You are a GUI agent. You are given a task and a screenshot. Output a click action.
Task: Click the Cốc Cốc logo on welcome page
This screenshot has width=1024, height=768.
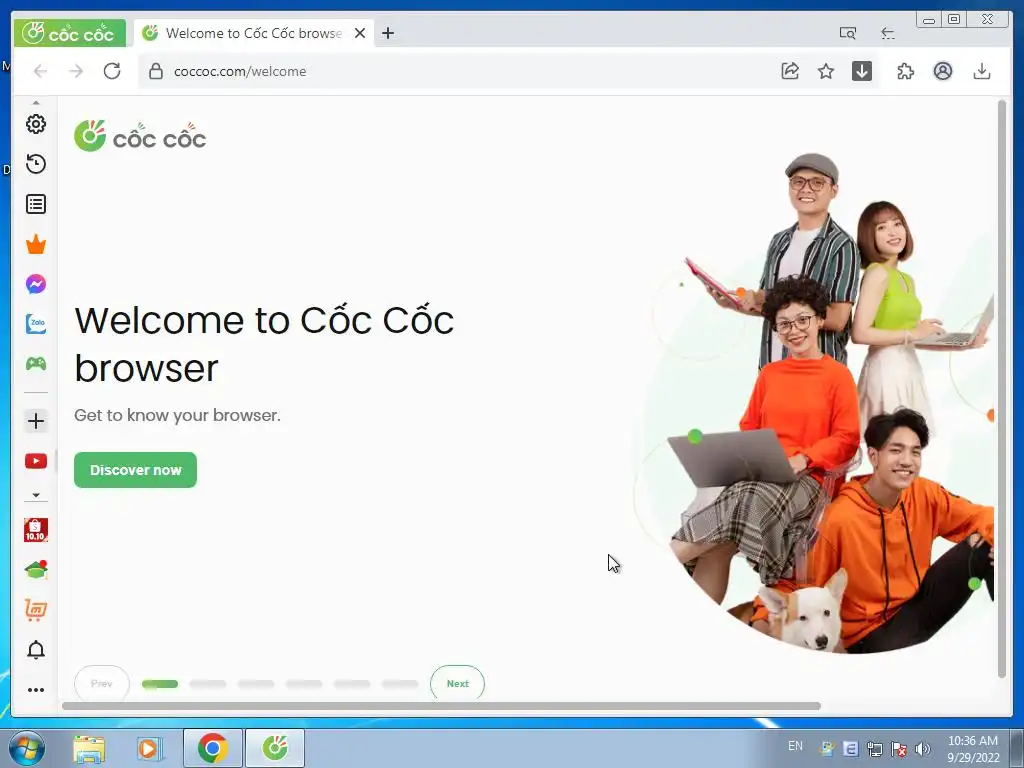coord(140,136)
